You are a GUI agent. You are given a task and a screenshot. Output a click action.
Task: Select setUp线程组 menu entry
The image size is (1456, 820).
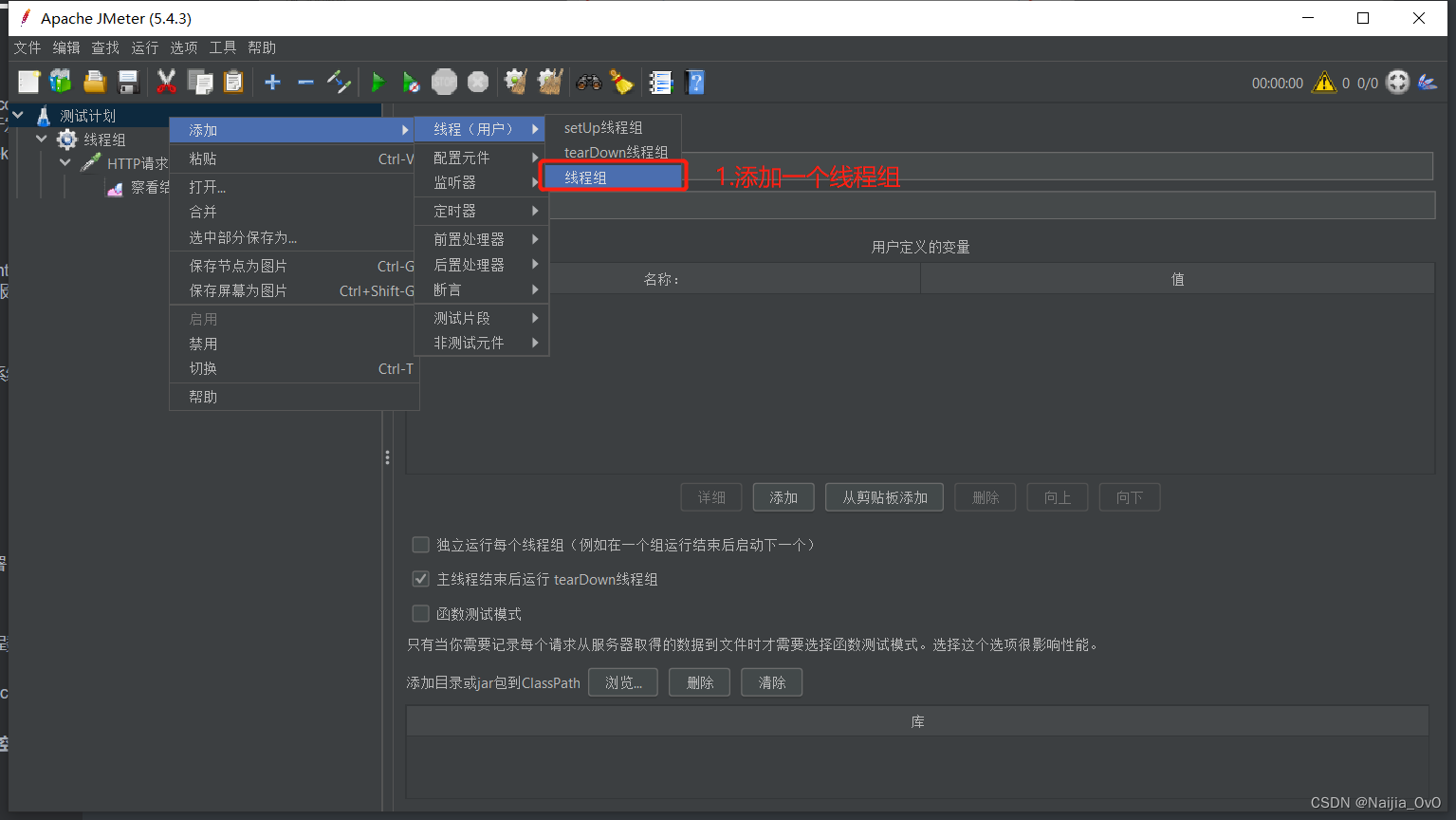[615, 127]
